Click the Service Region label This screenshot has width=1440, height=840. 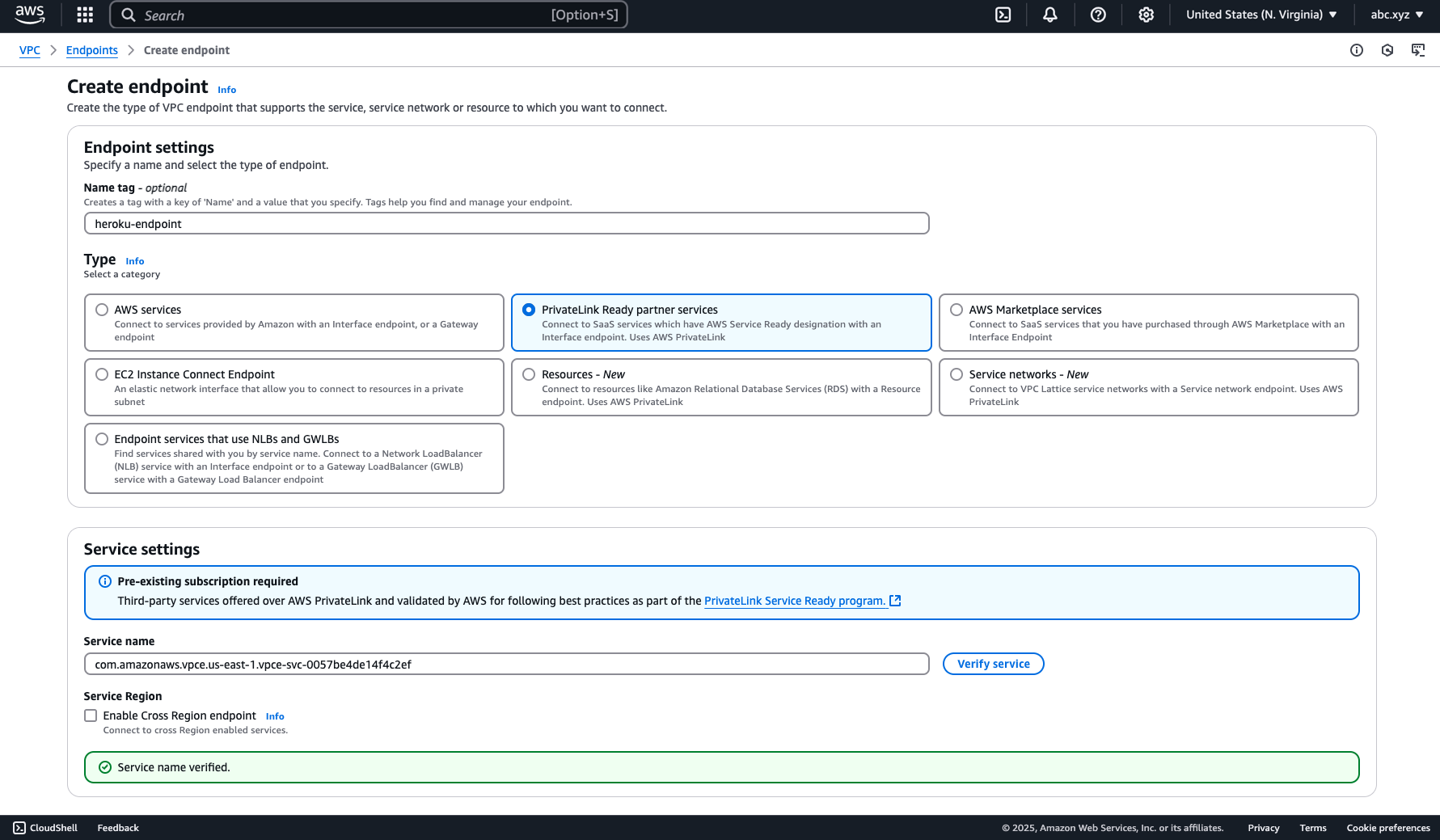pos(123,696)
